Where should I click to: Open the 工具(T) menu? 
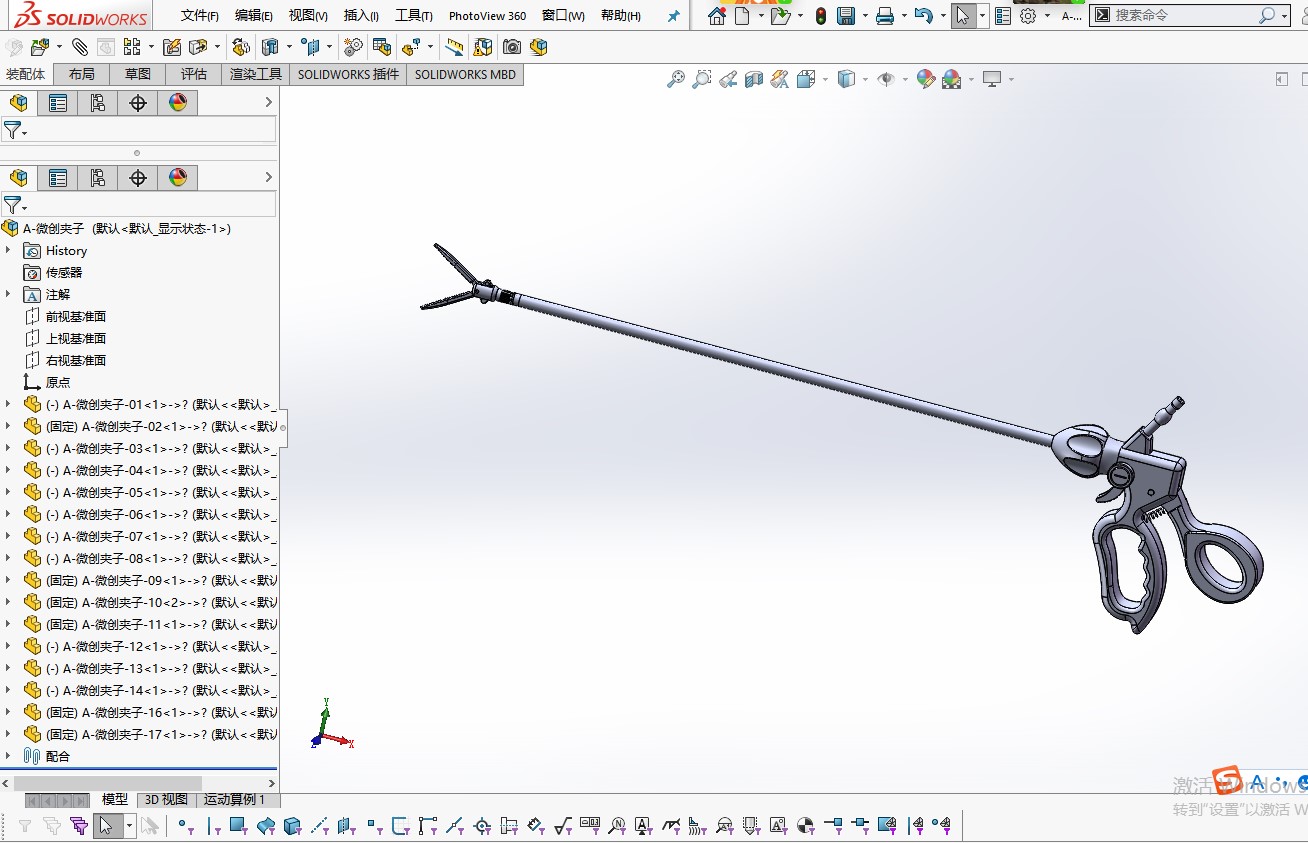pyautogui.click(x=414, y=16)
